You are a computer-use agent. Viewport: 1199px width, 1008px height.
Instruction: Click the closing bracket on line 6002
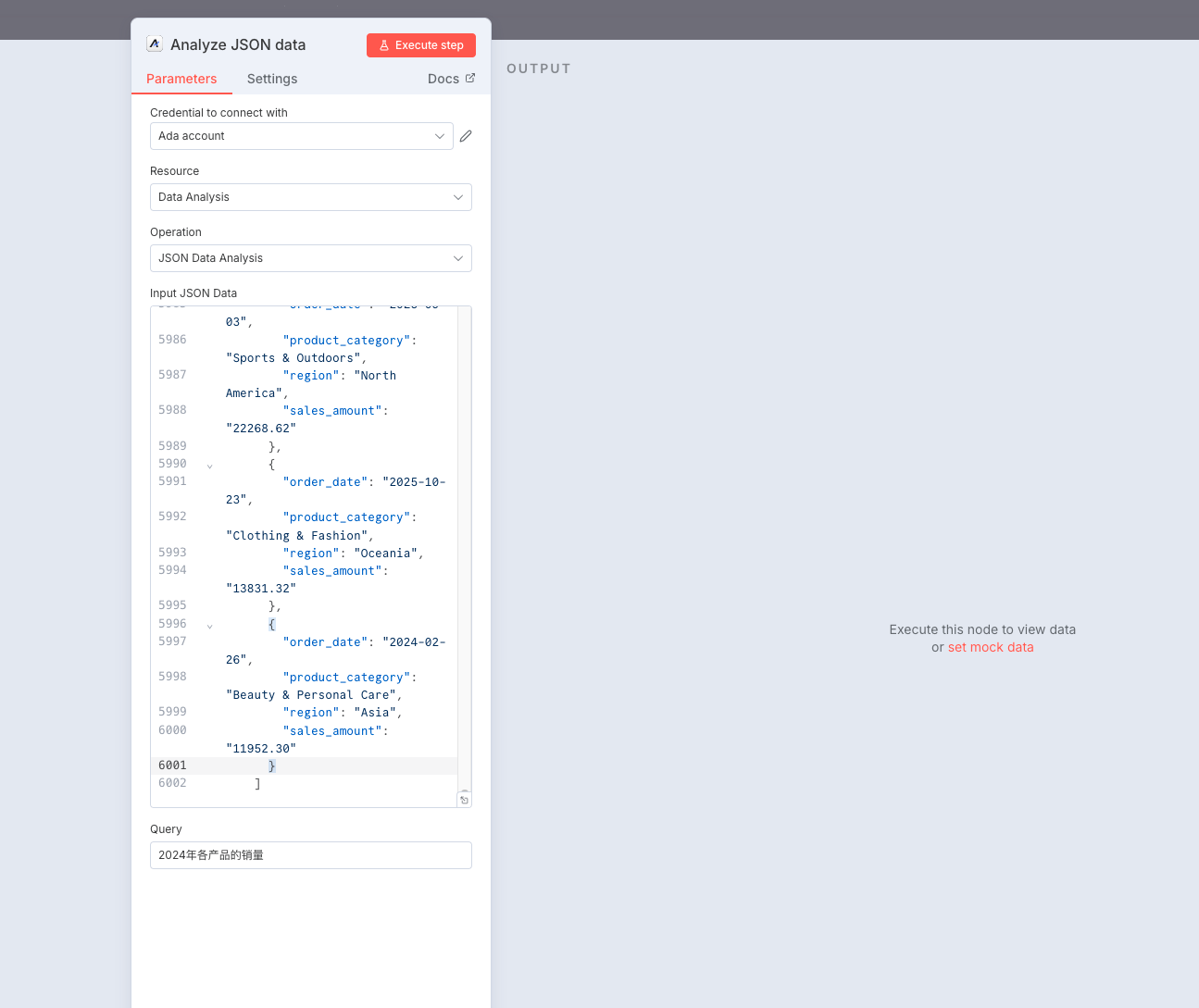point(257,783)
